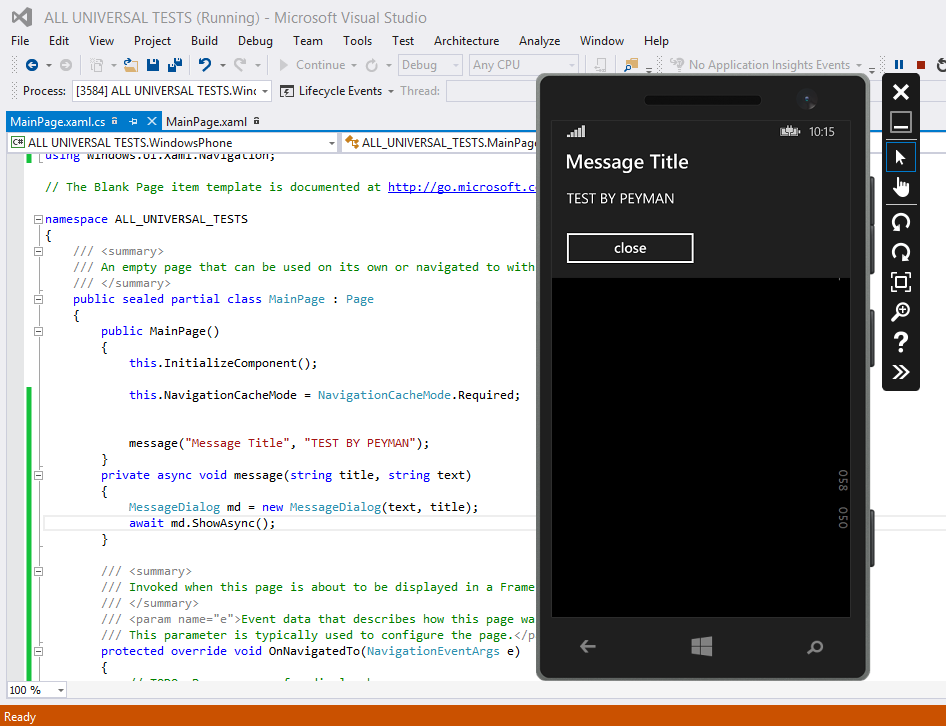Click the Visual Studio logo icon
Viewport: 946px width, 726px height.
[x=22, y=17]
